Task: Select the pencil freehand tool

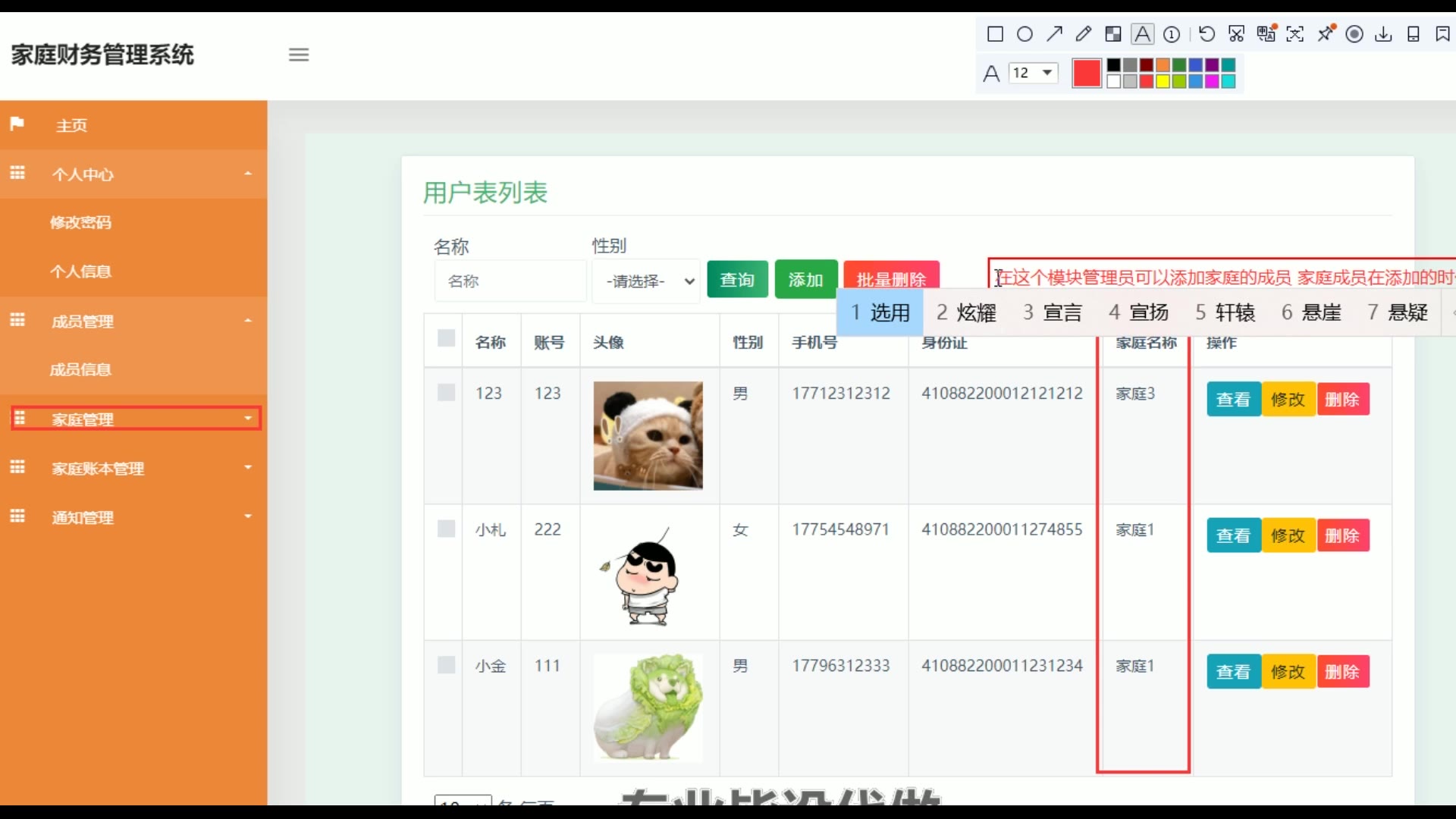Action: pos(1084,34)
